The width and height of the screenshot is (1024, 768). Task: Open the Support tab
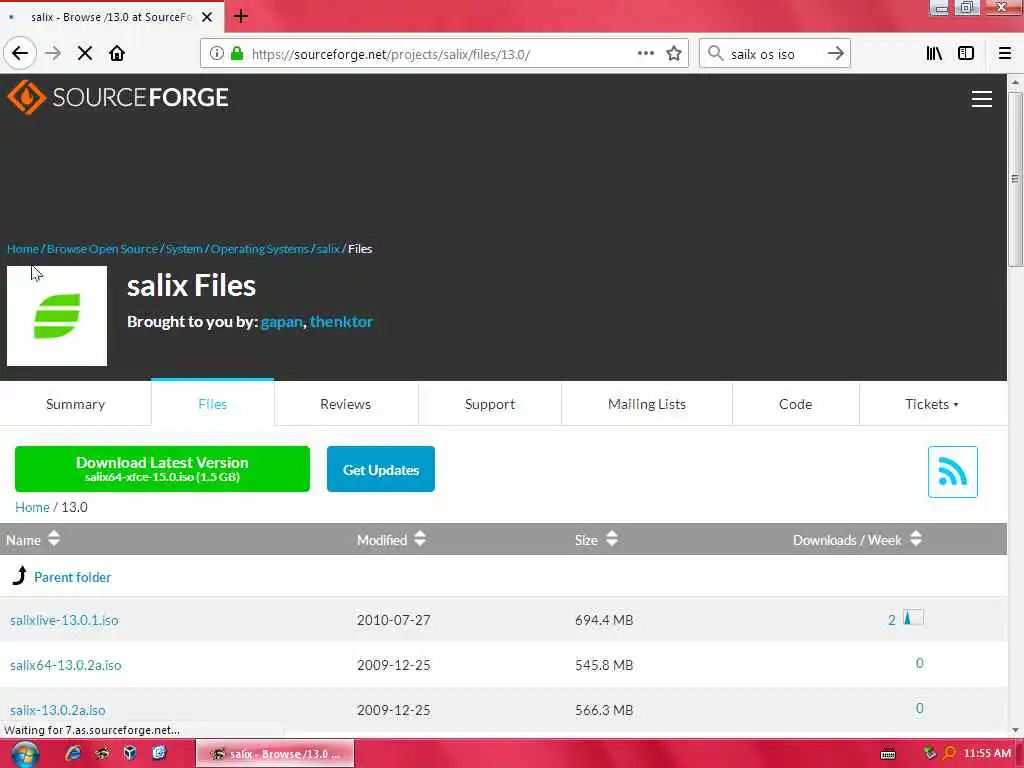point(490,404)
